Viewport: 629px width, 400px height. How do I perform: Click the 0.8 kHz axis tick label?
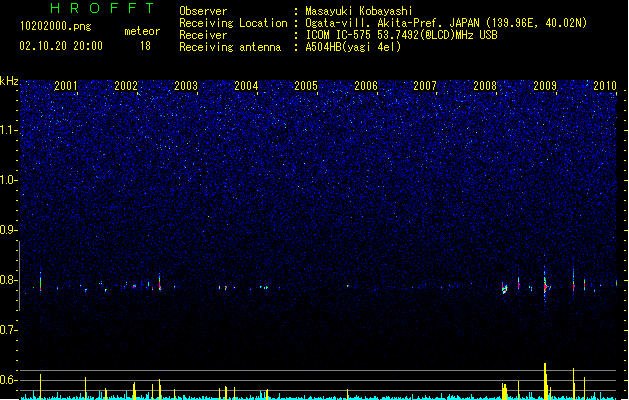[7, 280]
